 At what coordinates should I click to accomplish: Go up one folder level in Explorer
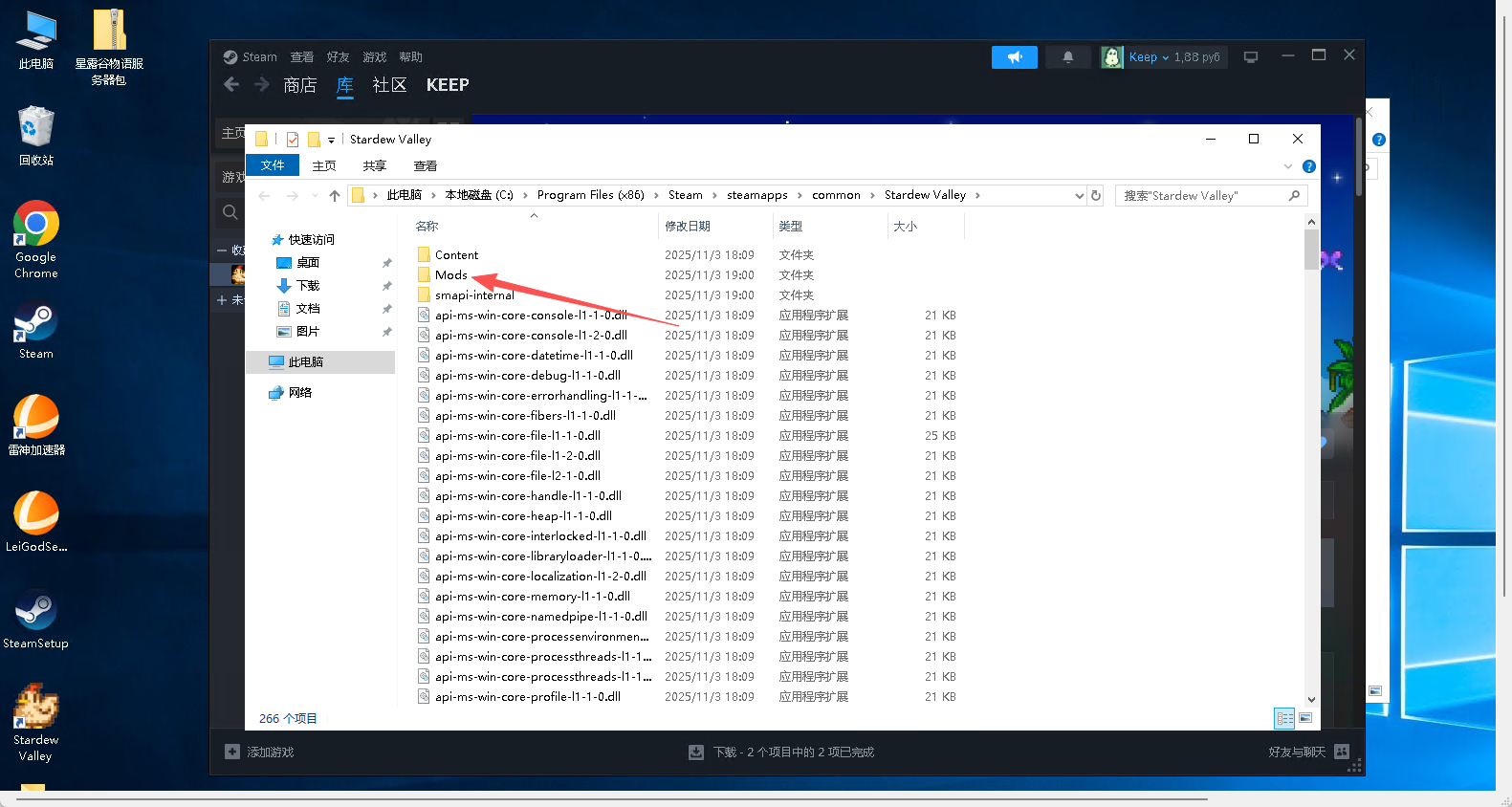[x=335, y=196]
